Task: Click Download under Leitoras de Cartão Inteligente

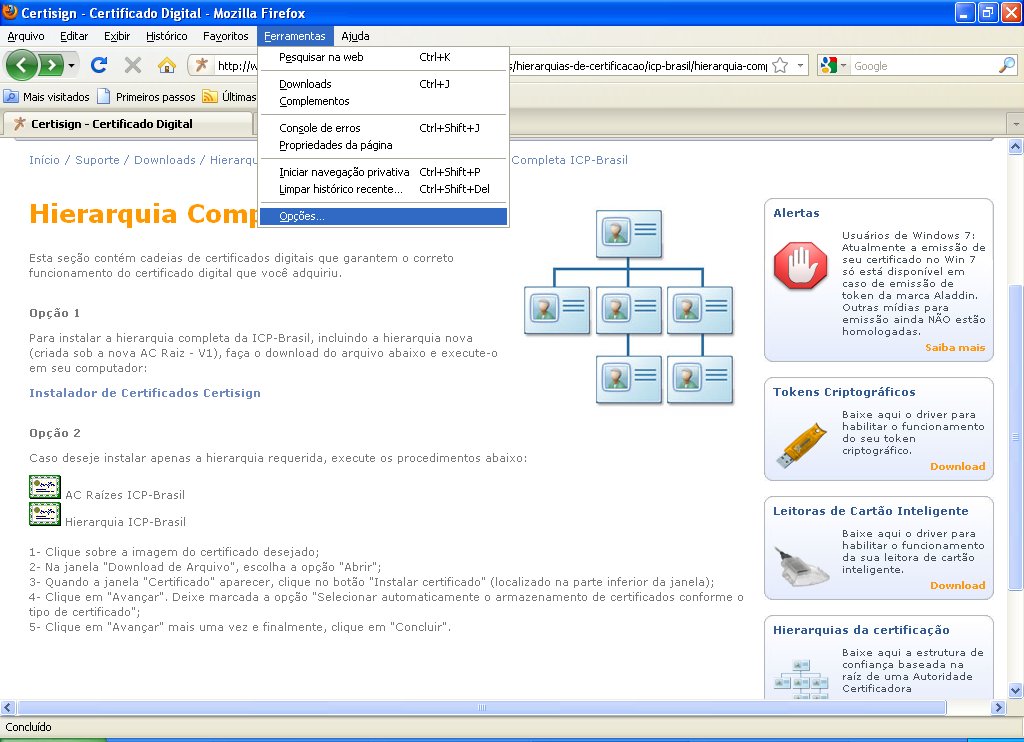Action: [x=957, y=585]
